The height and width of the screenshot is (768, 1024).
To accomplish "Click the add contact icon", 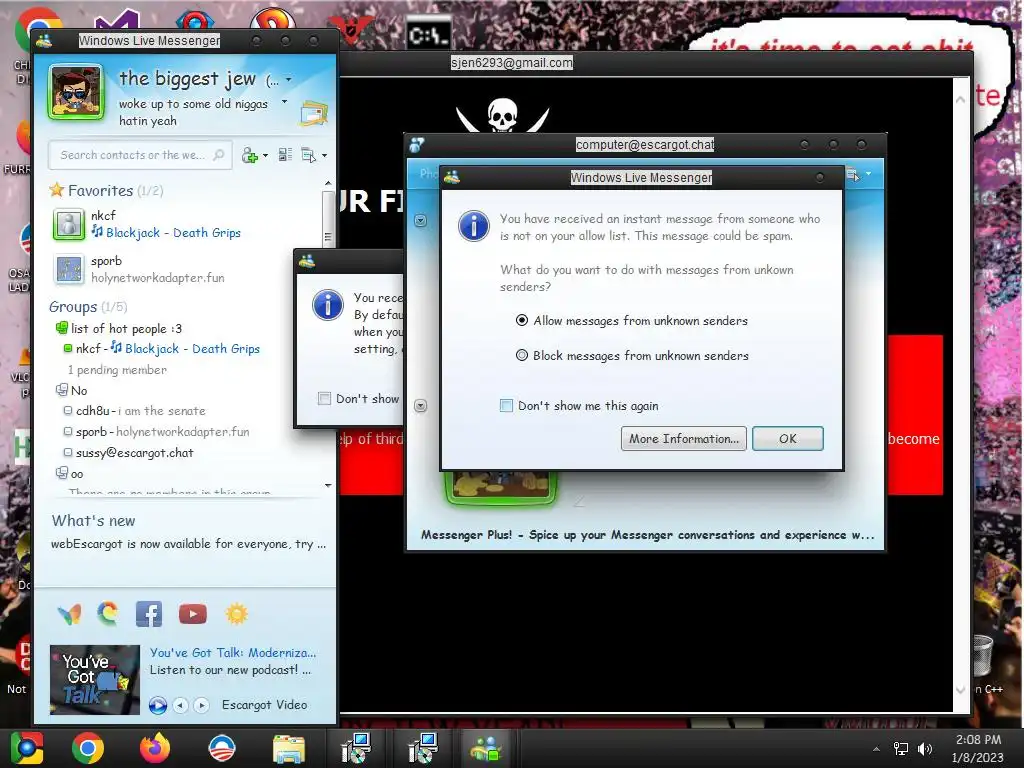I will [249, 155].
